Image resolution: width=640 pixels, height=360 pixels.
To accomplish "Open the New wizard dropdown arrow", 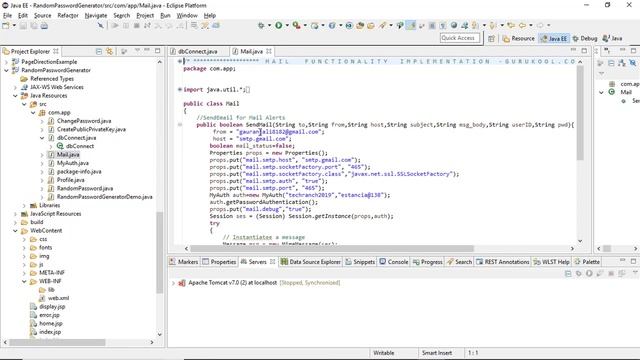I will pos(14,26).
